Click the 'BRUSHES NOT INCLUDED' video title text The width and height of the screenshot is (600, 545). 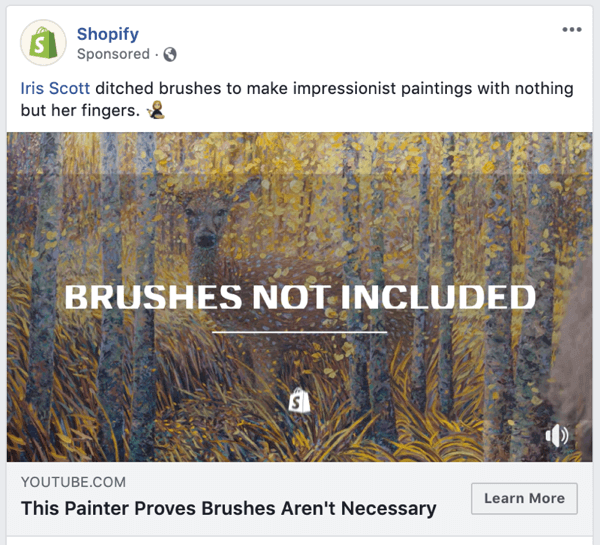coord(300,297)
